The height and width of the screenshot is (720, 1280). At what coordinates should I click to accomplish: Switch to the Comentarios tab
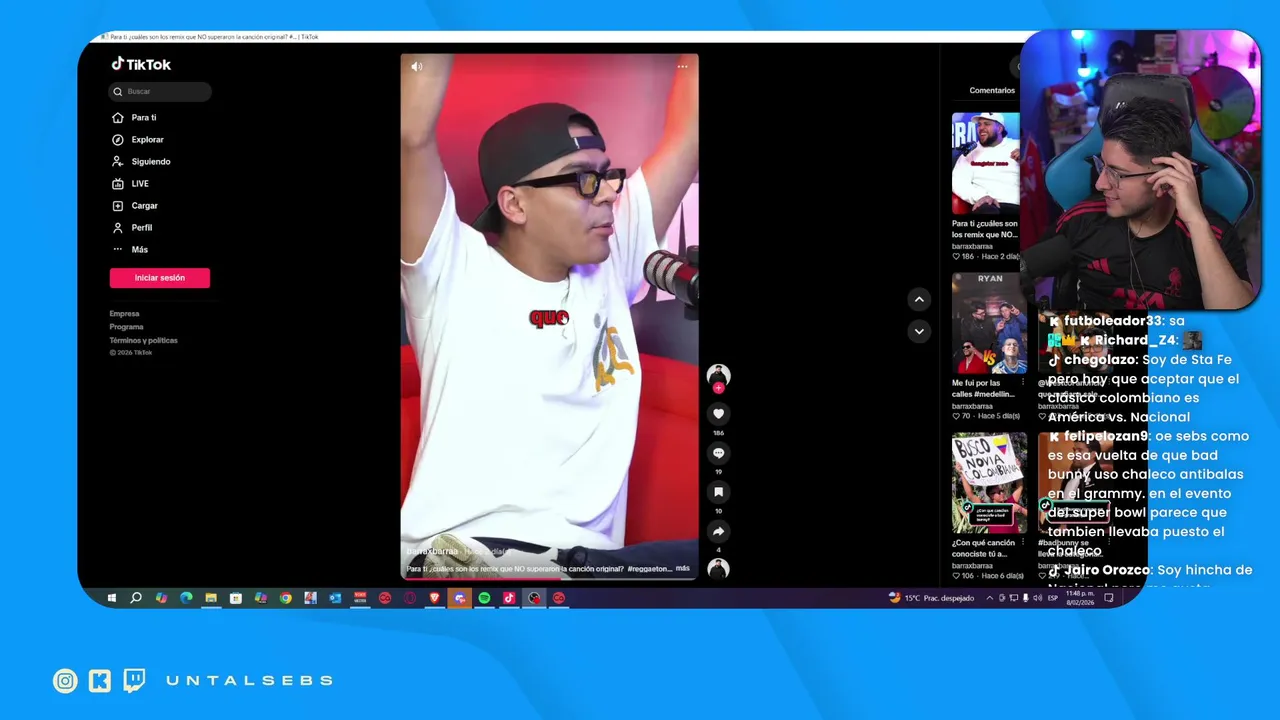(992, 91)
